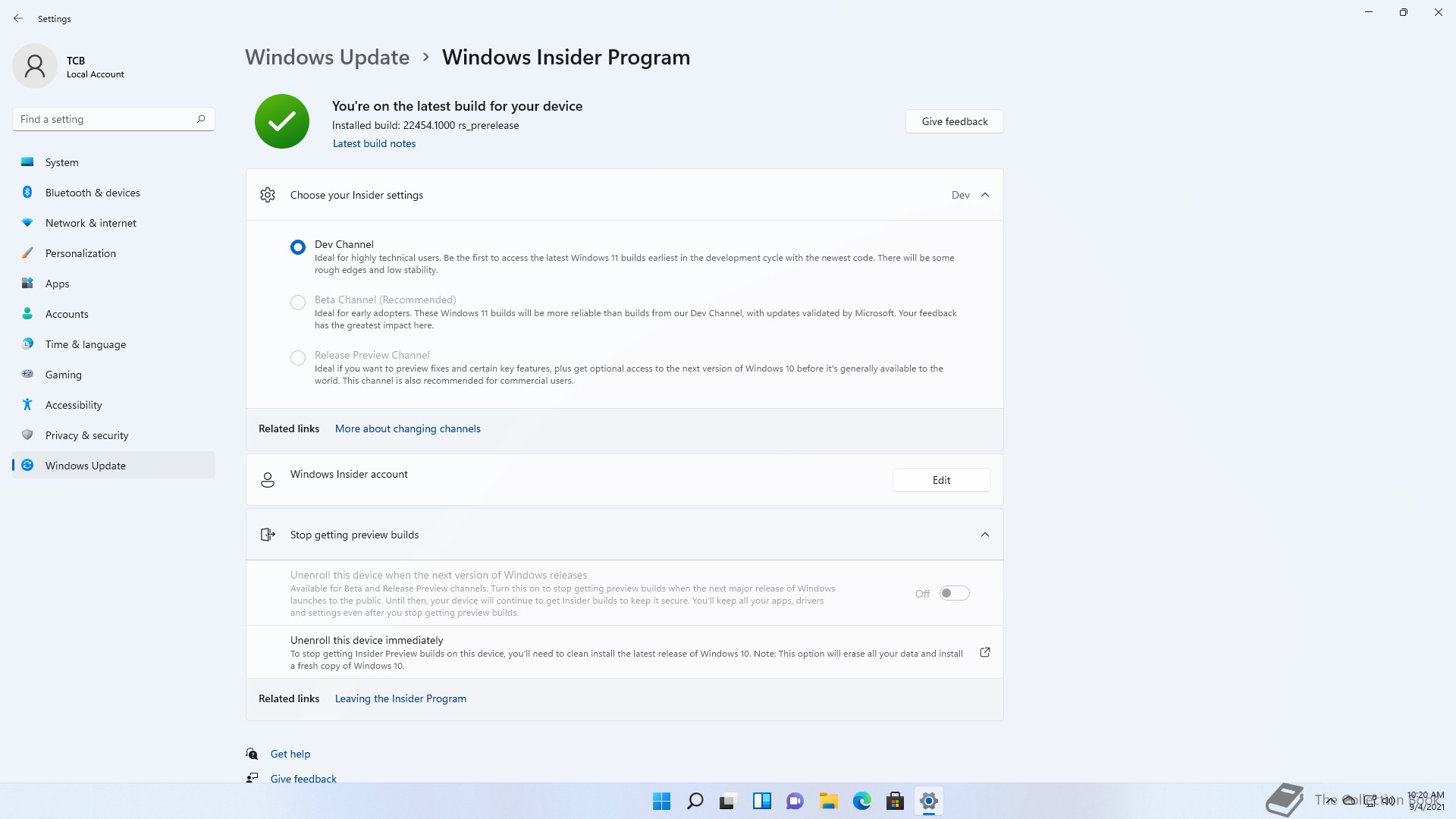Open Personalization settings
1456x819 pixels.
114,253
